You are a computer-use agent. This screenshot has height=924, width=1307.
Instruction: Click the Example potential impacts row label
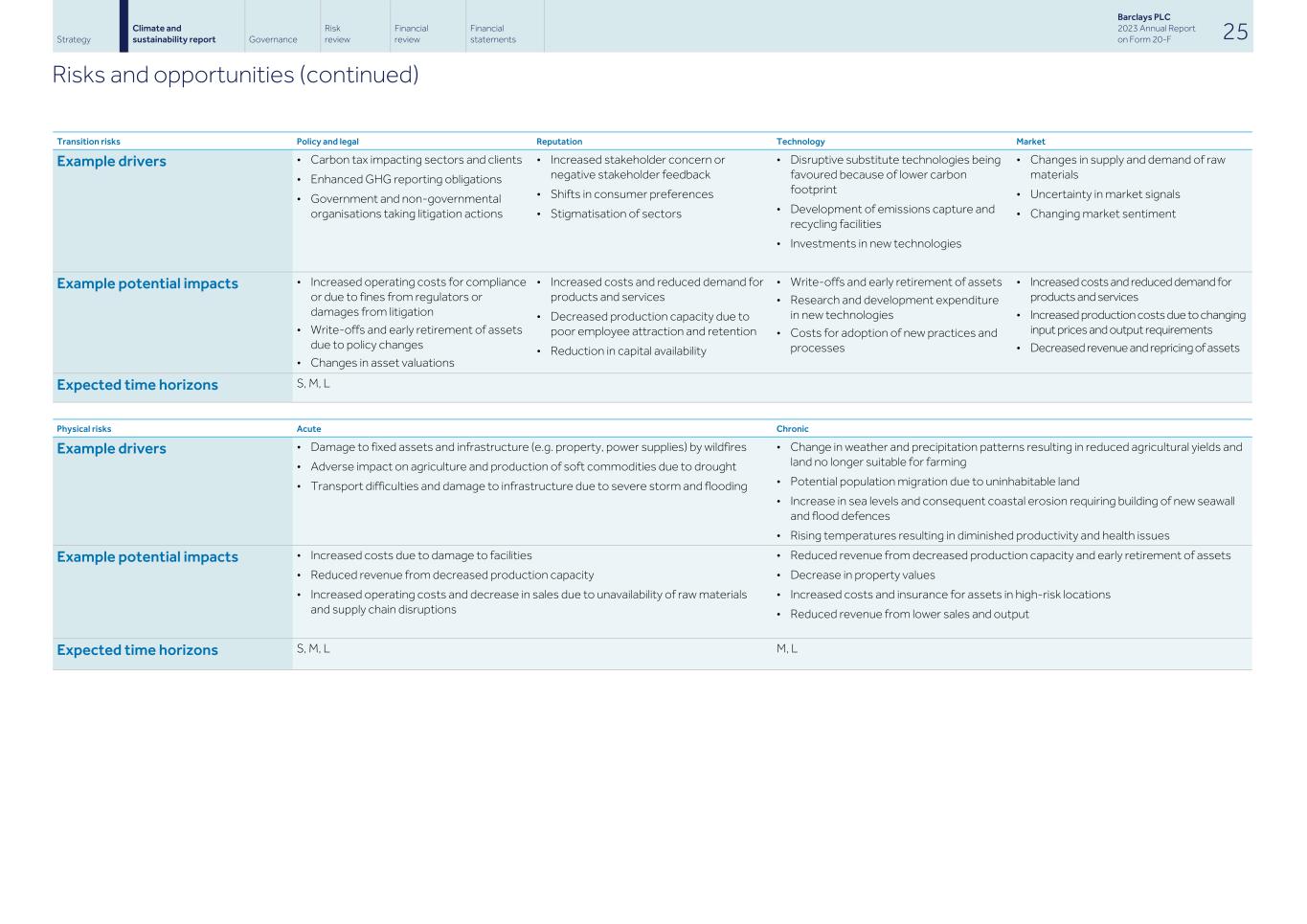[x=147, y=283]
